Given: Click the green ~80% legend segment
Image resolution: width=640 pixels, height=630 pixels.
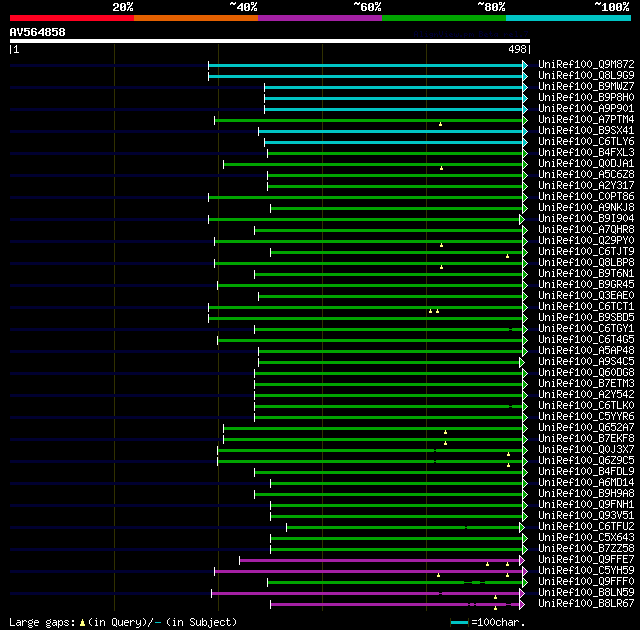Looking at the screenshot, I should 444,18.
